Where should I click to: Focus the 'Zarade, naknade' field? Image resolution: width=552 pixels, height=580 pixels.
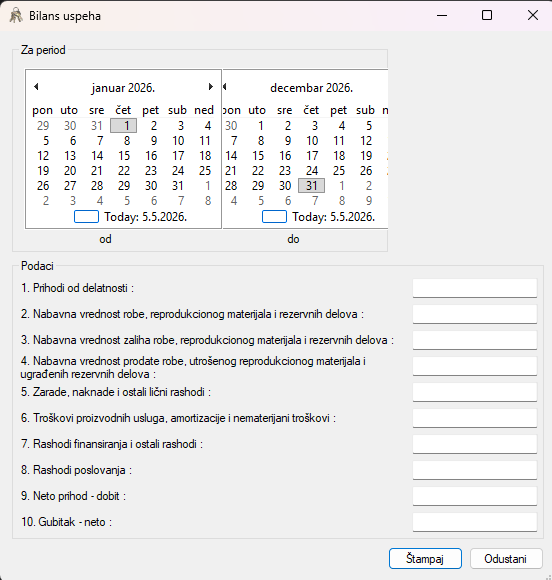click(475, 392)
